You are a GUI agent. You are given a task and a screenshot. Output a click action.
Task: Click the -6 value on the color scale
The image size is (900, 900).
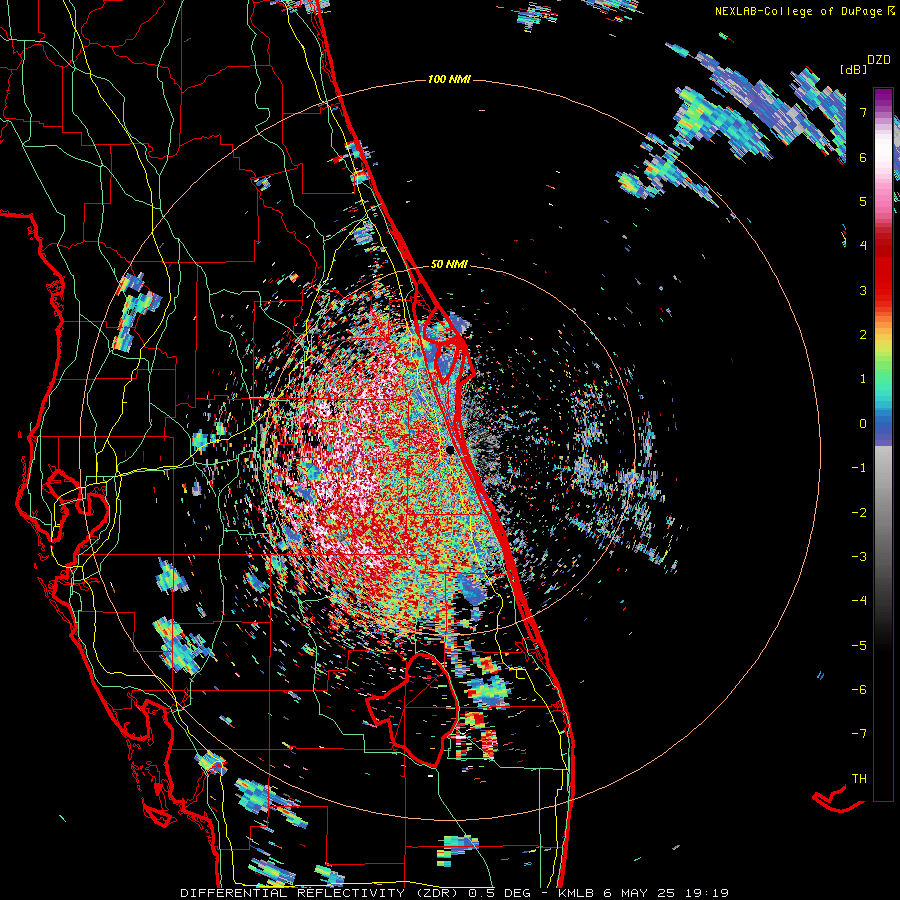pos(859,690)
